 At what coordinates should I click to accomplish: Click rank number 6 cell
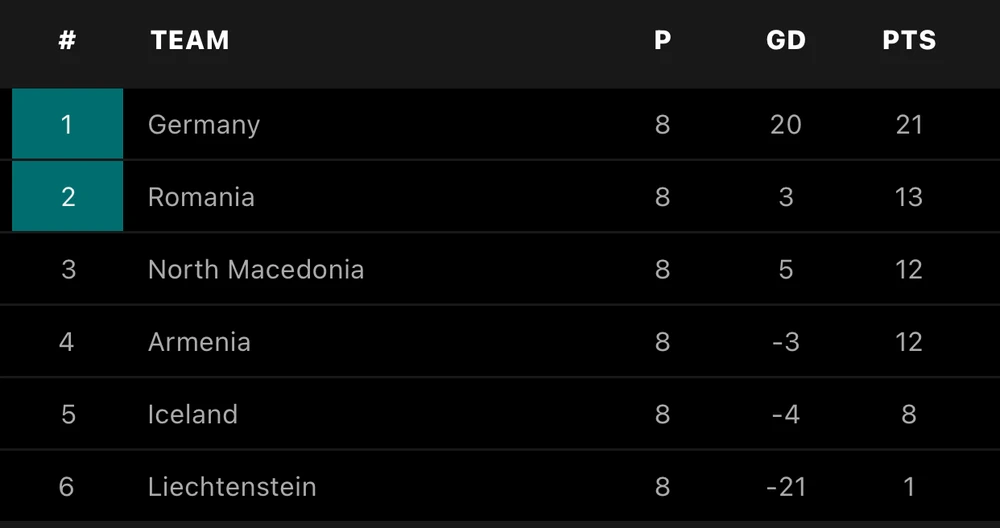(x=67, y=487)
